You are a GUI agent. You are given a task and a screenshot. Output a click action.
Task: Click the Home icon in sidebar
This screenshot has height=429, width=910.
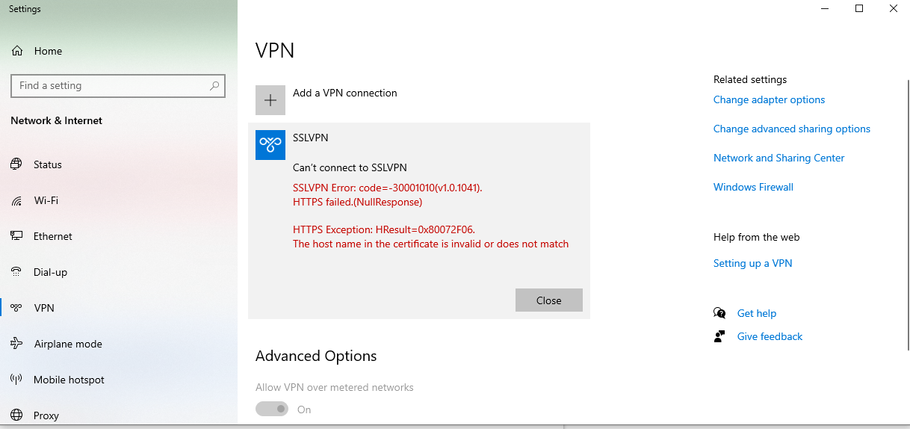click(17, 51)
